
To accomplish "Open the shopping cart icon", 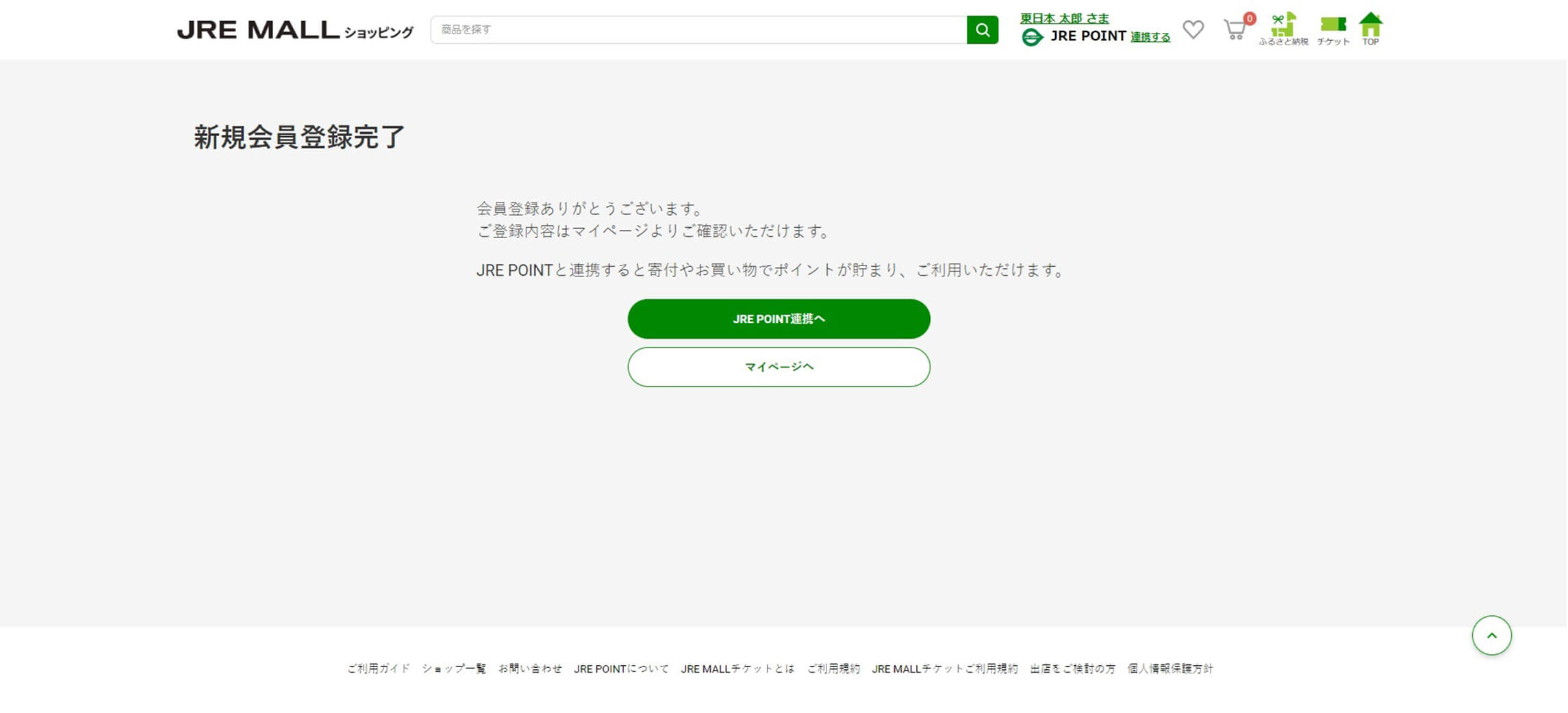I will (1235, 30).
